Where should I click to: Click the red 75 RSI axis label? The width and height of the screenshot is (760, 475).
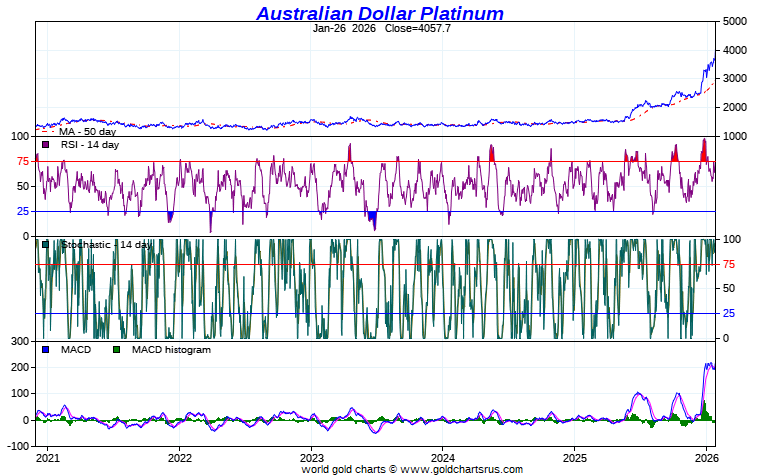(23, 161)
